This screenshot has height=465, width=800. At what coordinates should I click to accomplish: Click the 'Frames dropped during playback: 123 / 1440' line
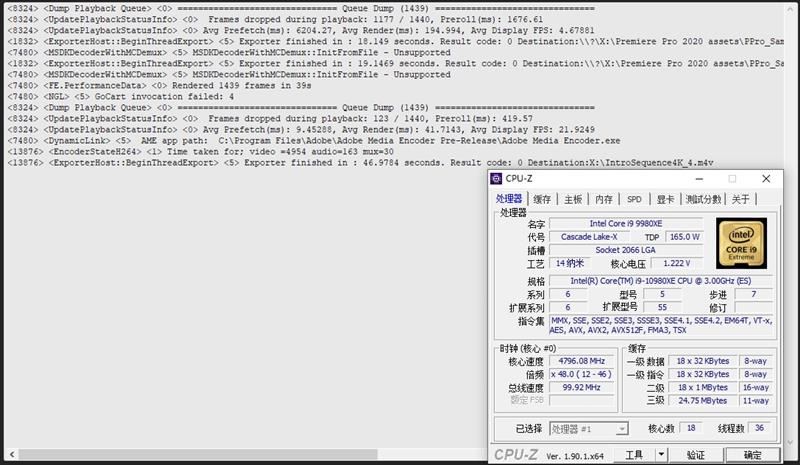270,118
